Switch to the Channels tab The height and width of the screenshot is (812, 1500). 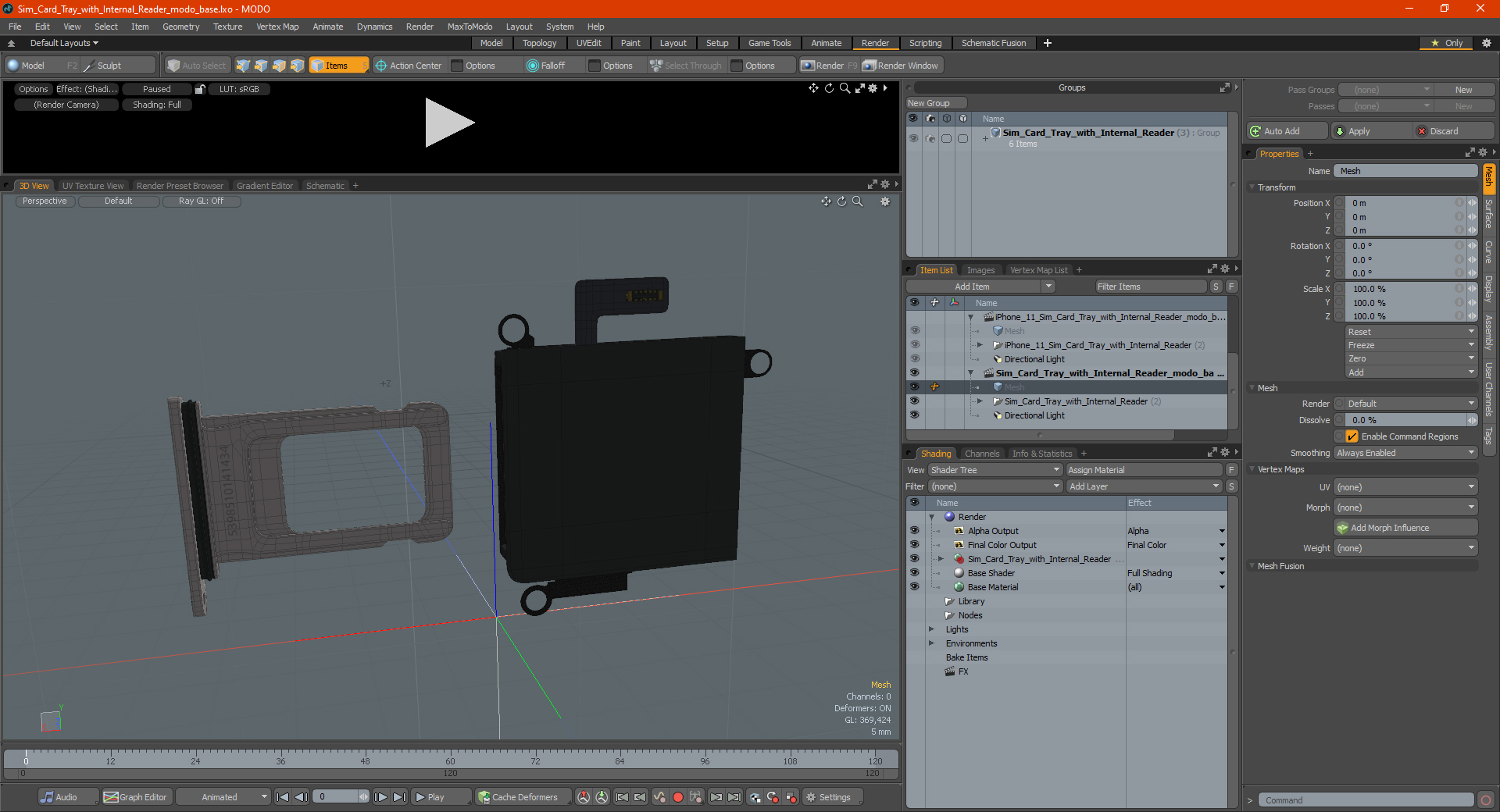pyautogui.click(x=981, y=454)
